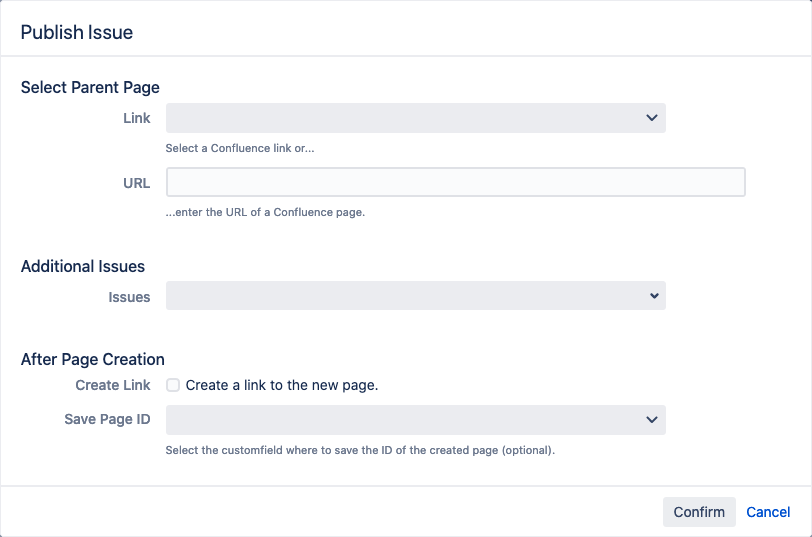Click the small arrow on Issues select
The height and width of the screenshot is (537, 812).
pos(654,296)
